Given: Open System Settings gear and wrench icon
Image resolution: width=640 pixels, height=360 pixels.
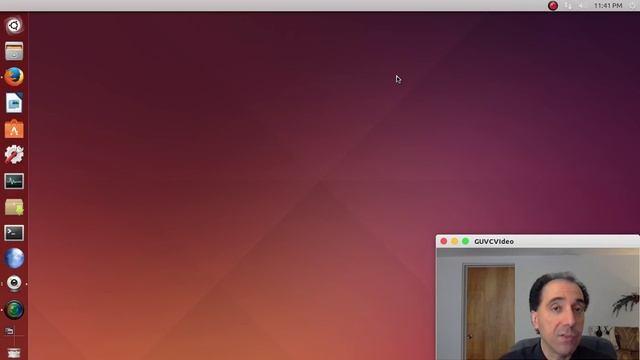Looking at the screenshot, I should point(14,155).
